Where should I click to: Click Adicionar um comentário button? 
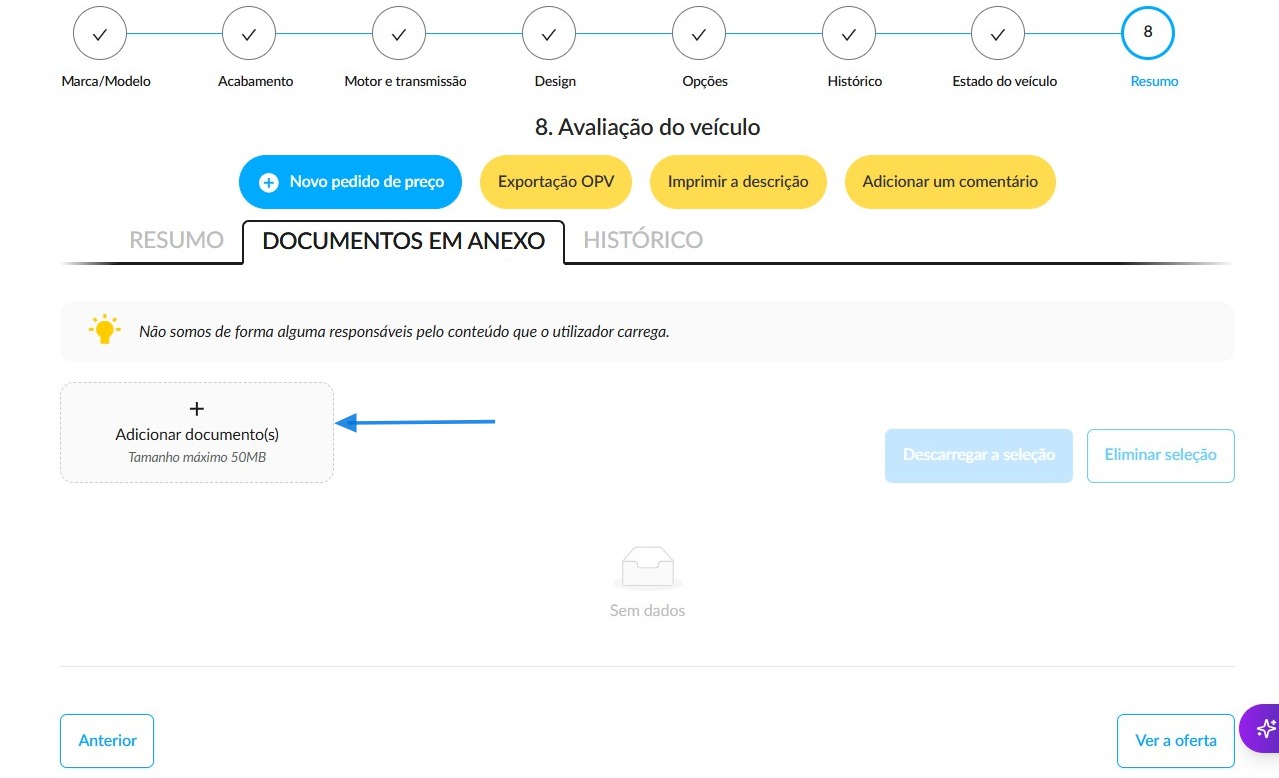click(950, 182)
